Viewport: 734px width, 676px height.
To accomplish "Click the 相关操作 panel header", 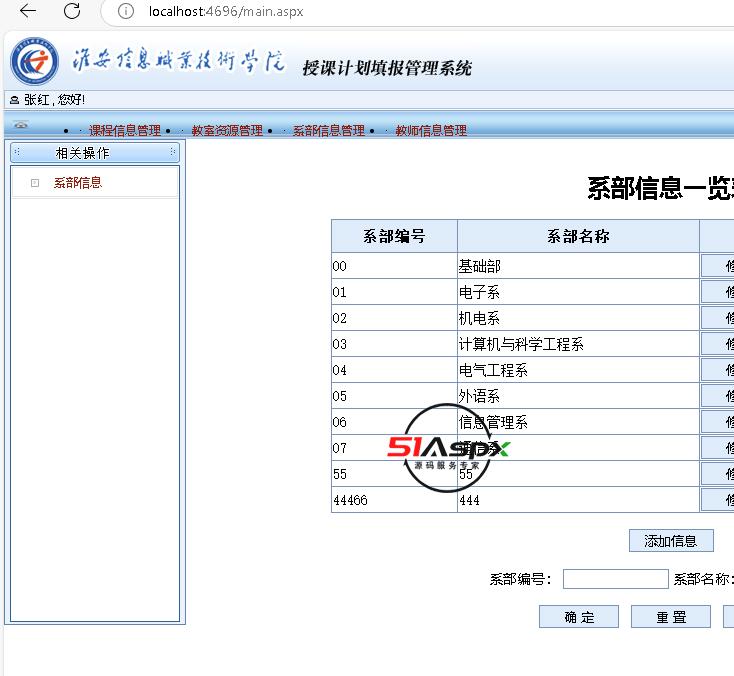I will (95, 153).
